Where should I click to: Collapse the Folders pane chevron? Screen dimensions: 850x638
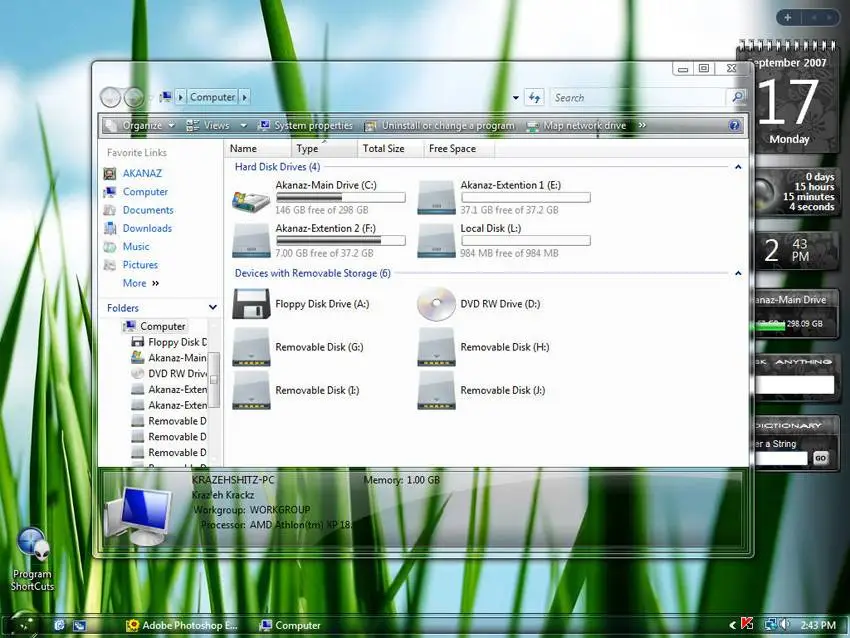[x=212, y=307]
